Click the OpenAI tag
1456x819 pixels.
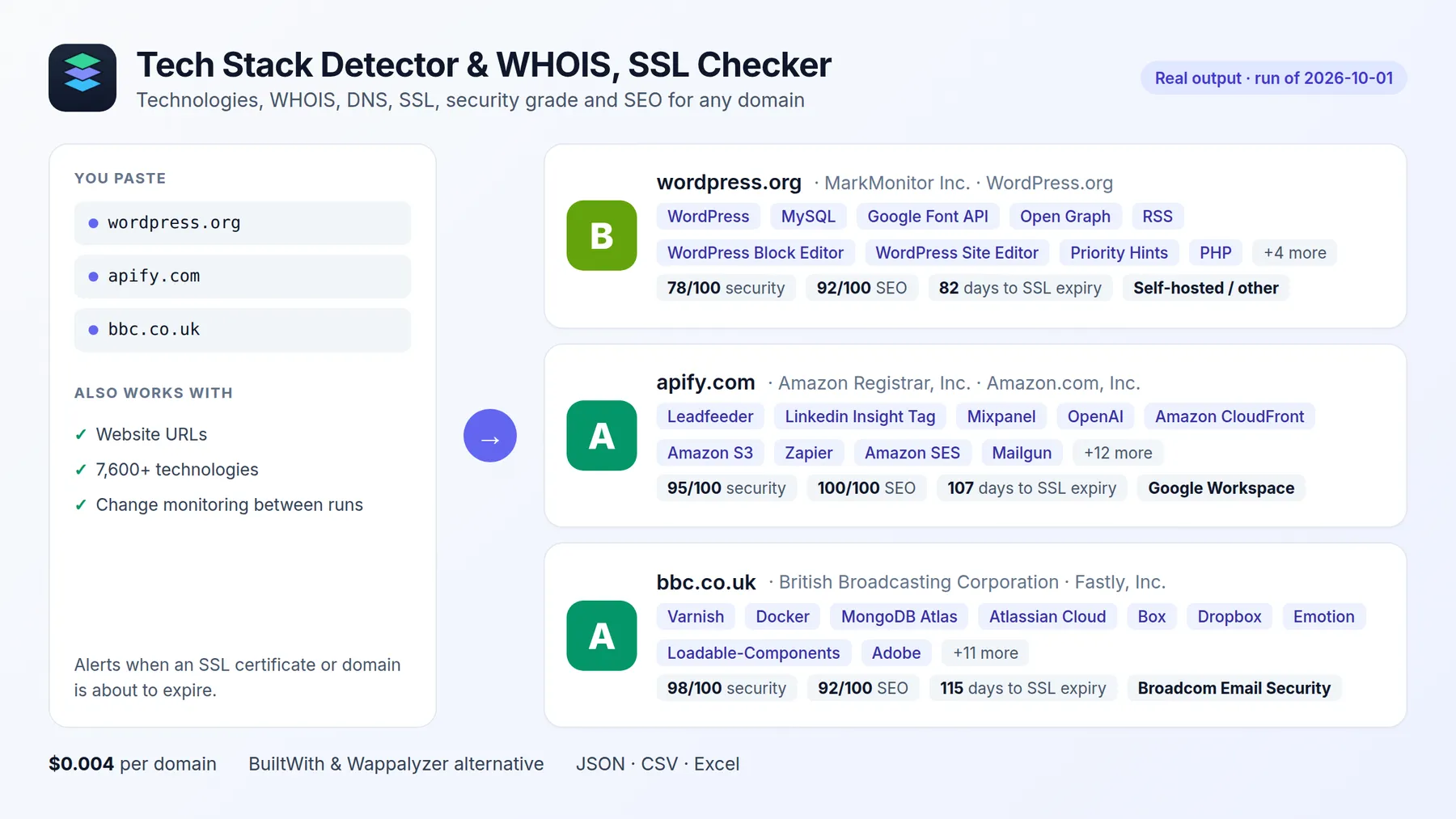pos(1095,416)
